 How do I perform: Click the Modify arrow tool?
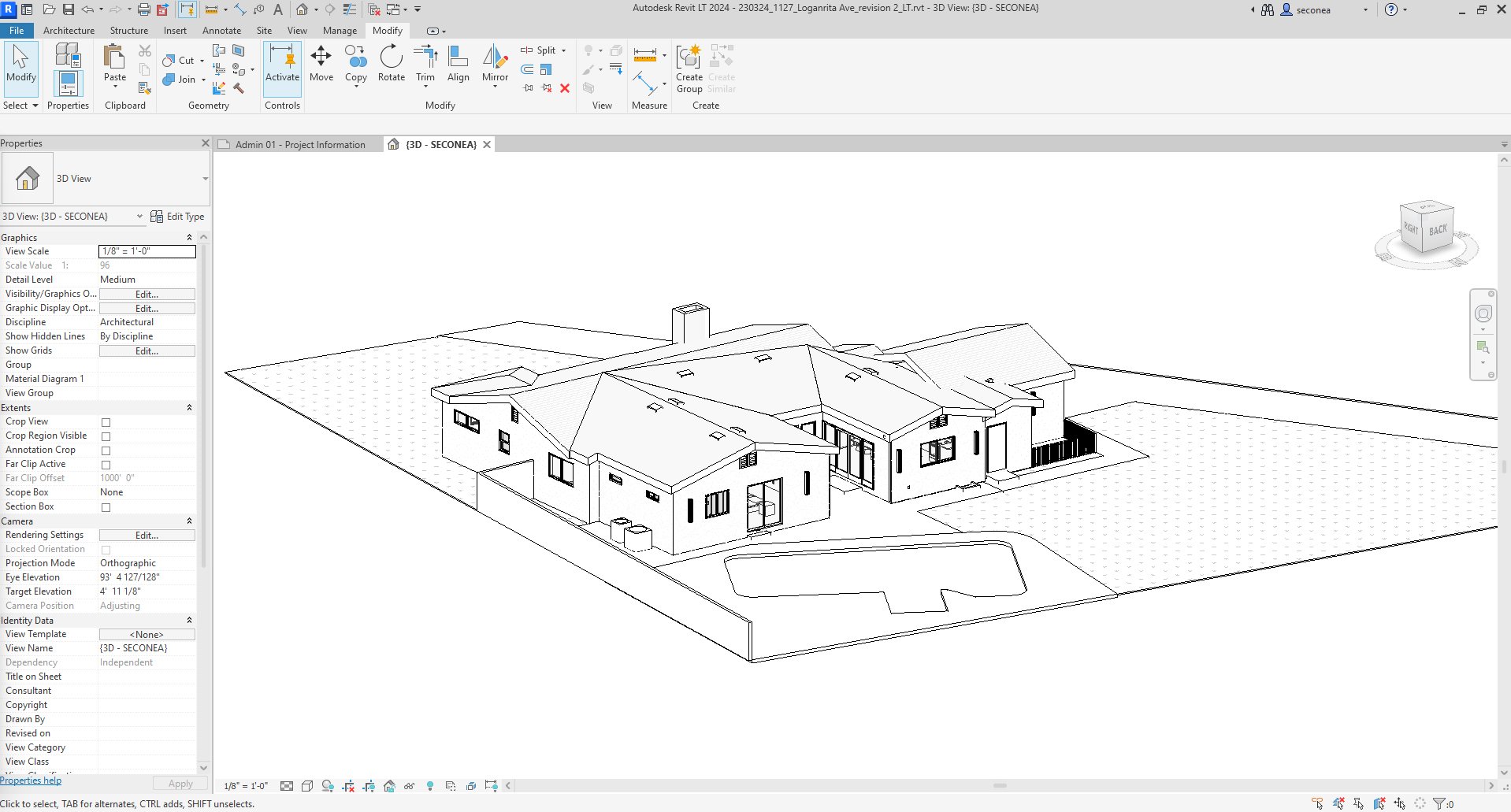click(21, 63)
